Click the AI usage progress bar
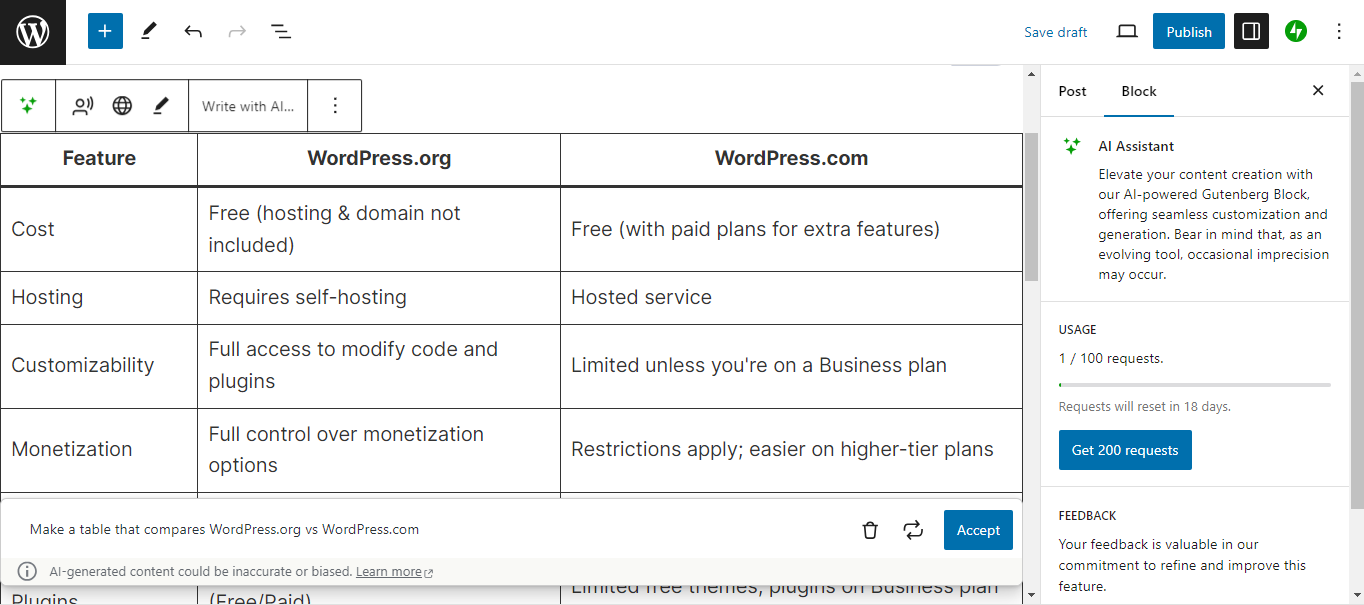Viewport: 1364px width, 605px height. click(1194, 383)
